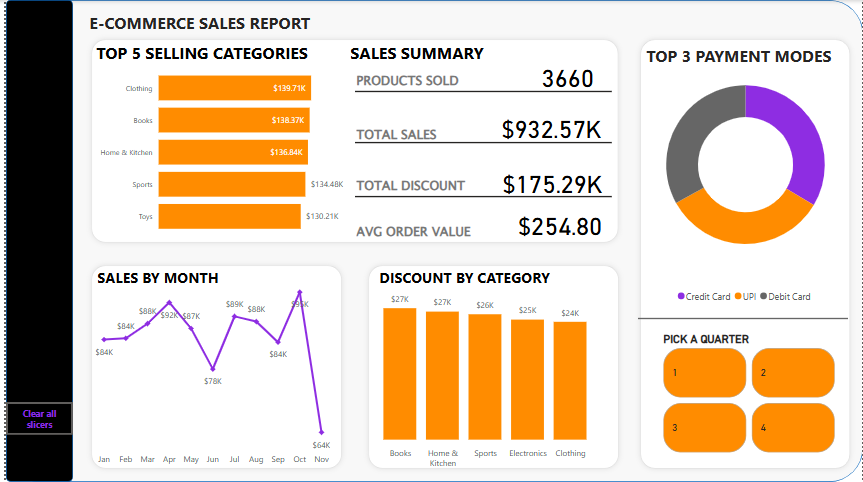This screenshot has width=863, height=482.
Task: Click the Books bar showing $138.37K
Action: 233,120
